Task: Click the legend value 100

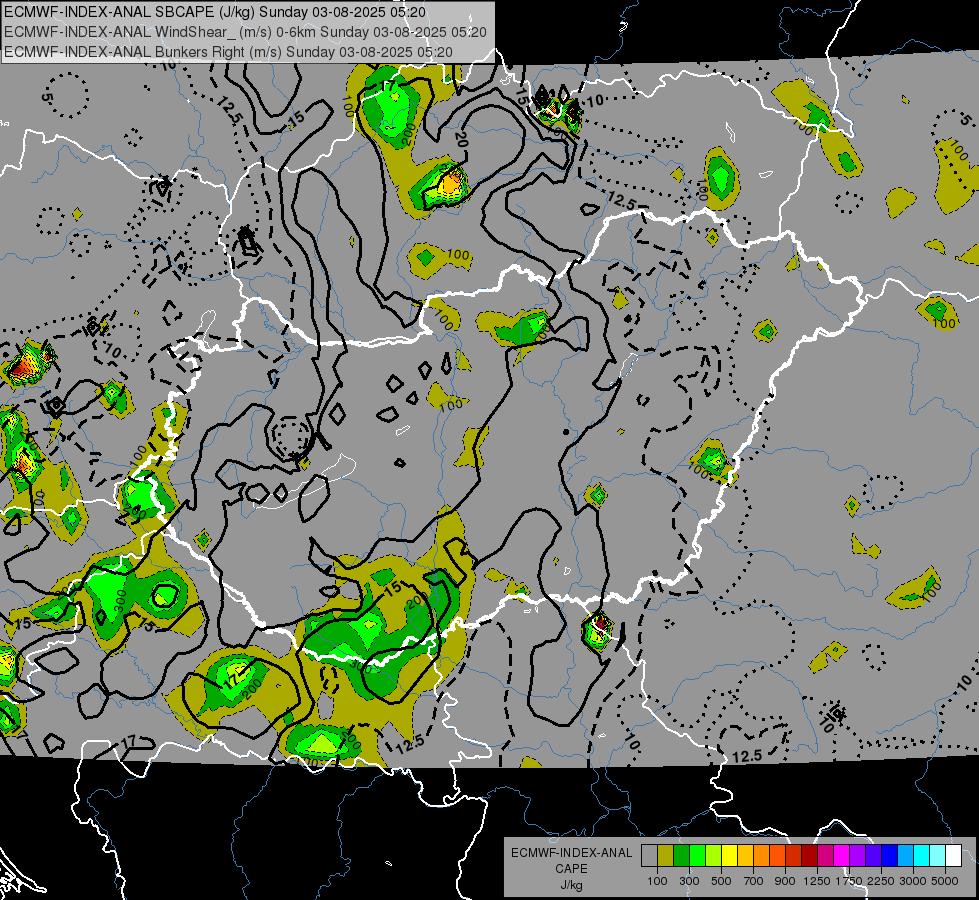Action: pyautogui.click(x=657, y=881)
